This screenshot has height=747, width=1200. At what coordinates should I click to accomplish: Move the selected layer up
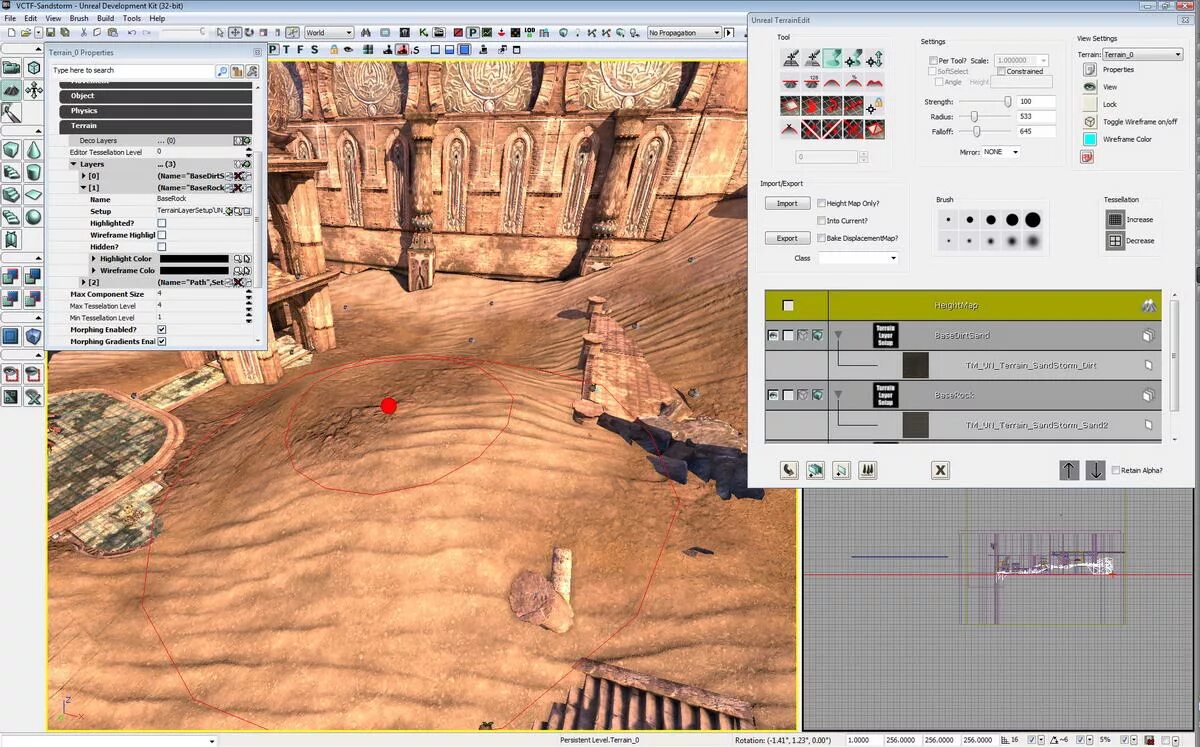pos(1069,470)
